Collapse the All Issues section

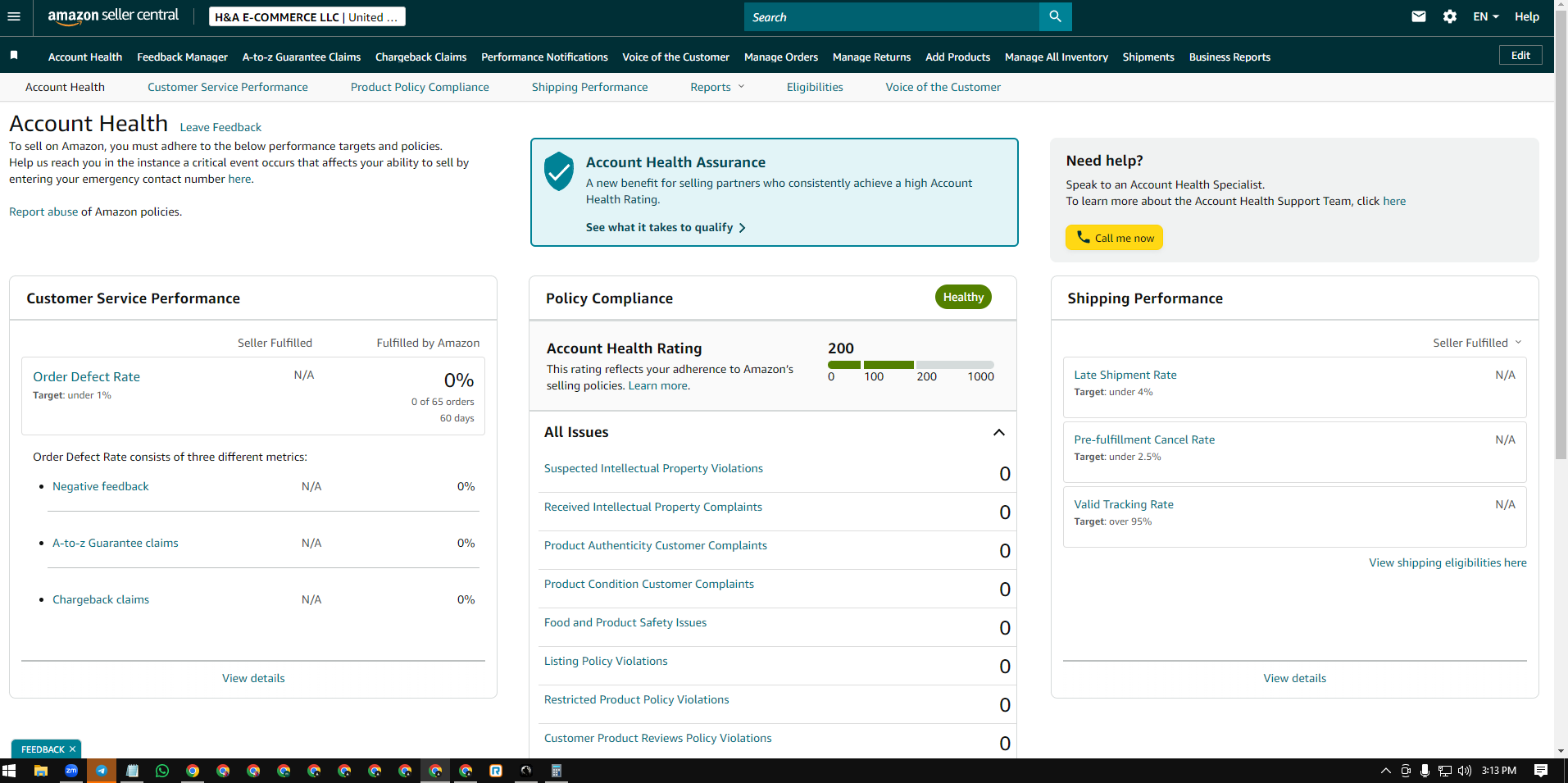coord(999,432)
